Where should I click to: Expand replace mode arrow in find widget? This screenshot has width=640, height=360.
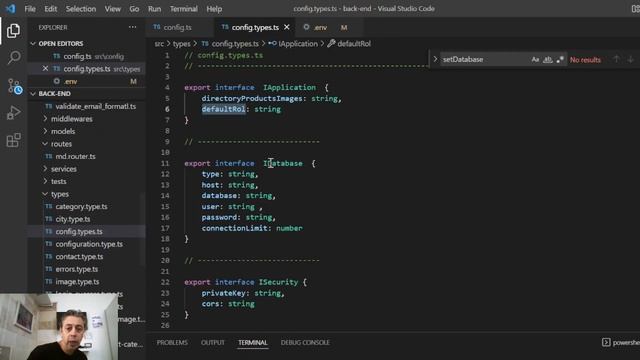click(x=435, y=59)
